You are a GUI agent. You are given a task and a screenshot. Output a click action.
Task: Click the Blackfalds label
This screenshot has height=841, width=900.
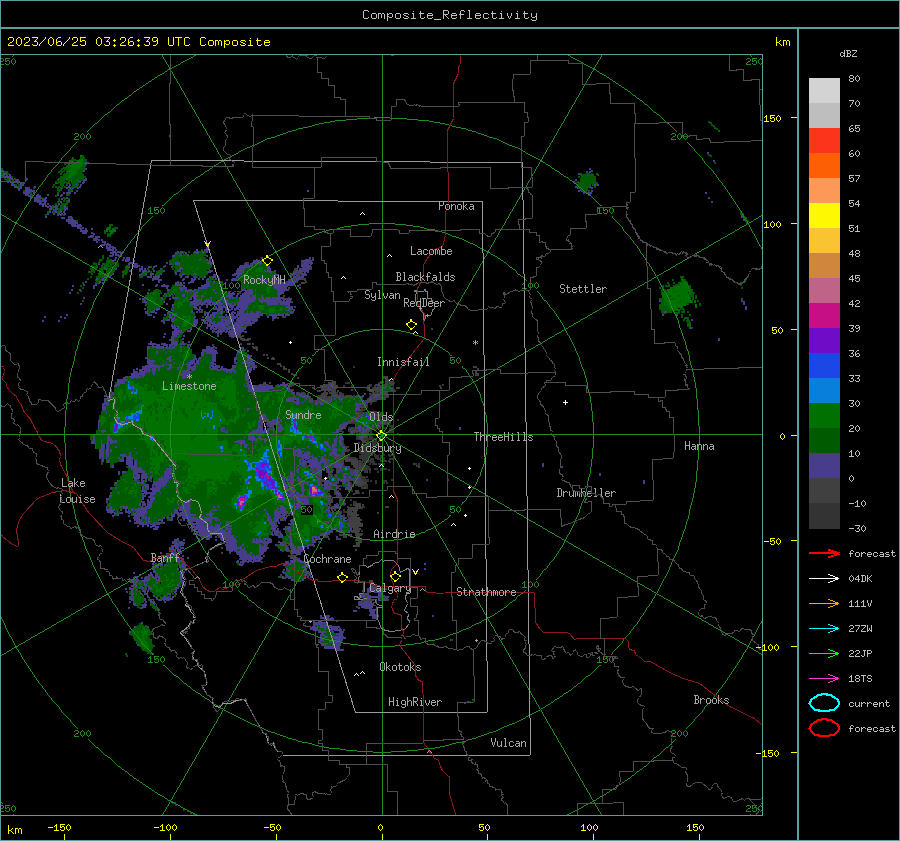click(425, 277)
